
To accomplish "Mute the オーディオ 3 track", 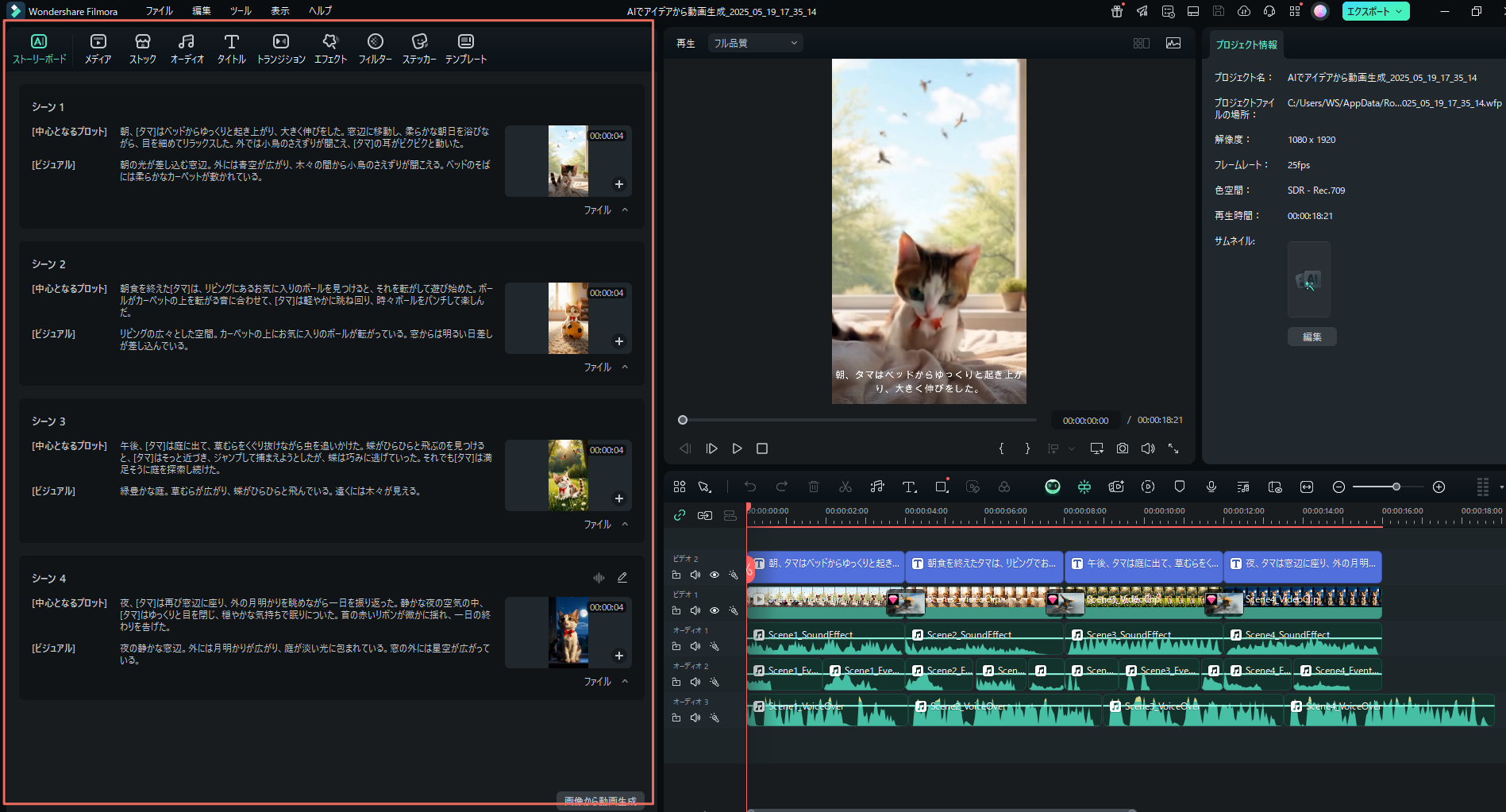I will 695,718.
